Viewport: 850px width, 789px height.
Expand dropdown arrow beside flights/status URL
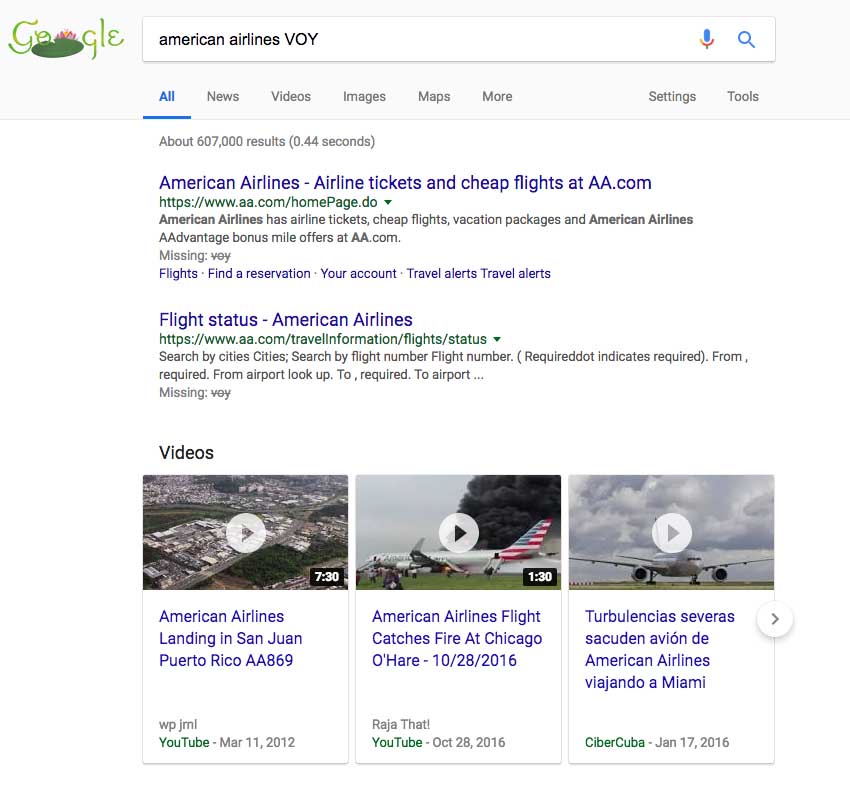[x=497, y=339]
